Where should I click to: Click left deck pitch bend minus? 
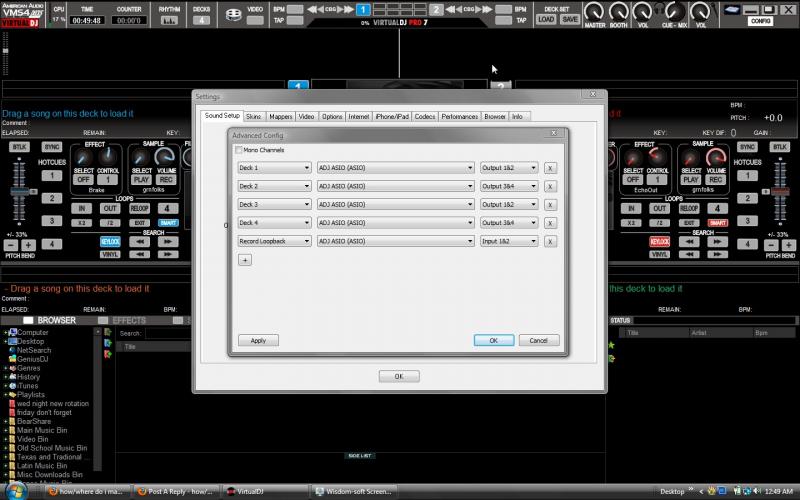11,245
